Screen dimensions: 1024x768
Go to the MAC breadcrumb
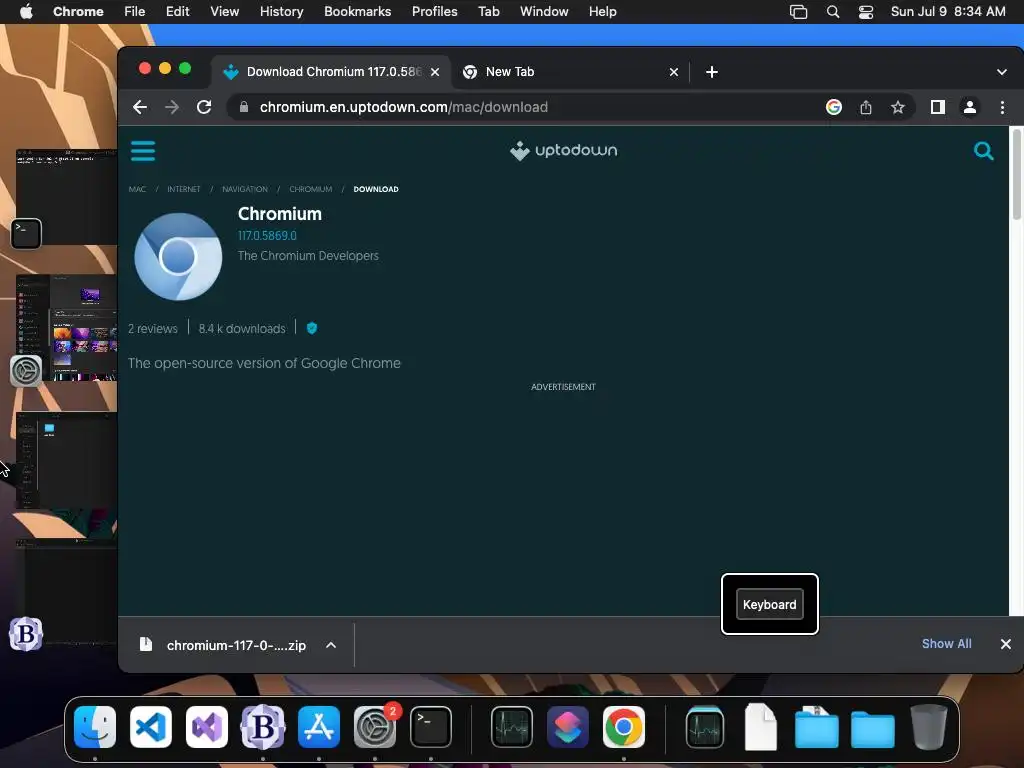137,189
